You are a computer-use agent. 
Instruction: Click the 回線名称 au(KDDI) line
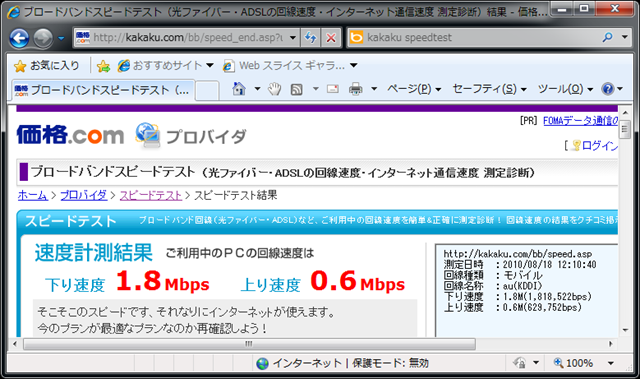click(x=493, y=286)
